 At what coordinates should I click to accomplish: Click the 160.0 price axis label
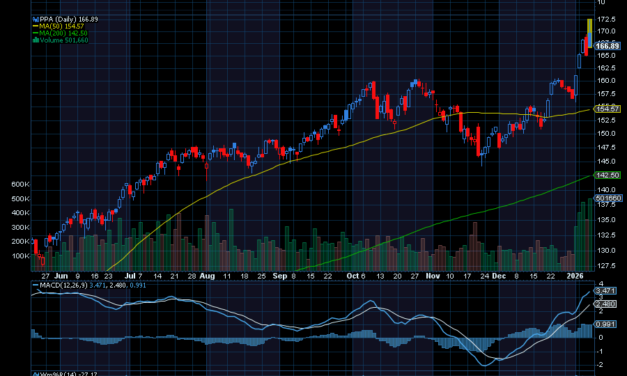click(606, 80)
